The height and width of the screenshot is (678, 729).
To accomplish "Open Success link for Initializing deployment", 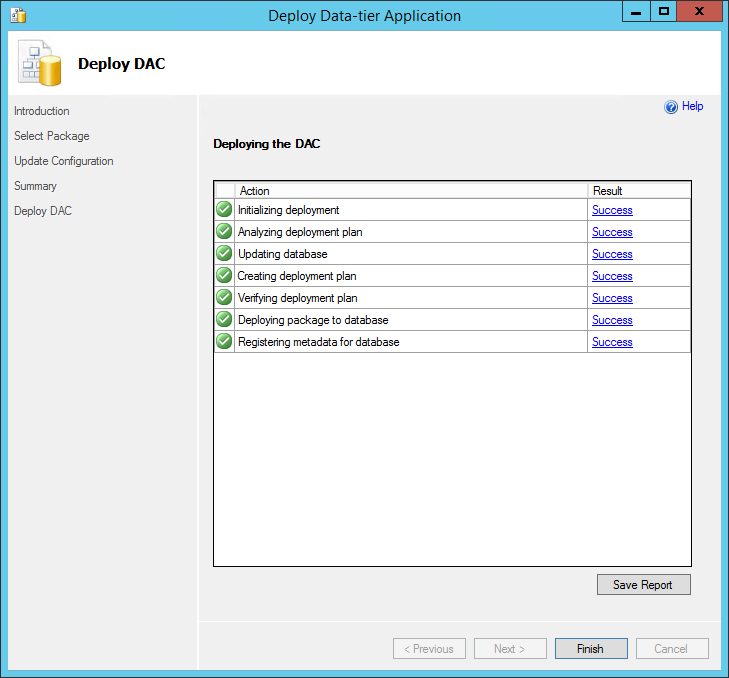I will [x=612, y=210].
